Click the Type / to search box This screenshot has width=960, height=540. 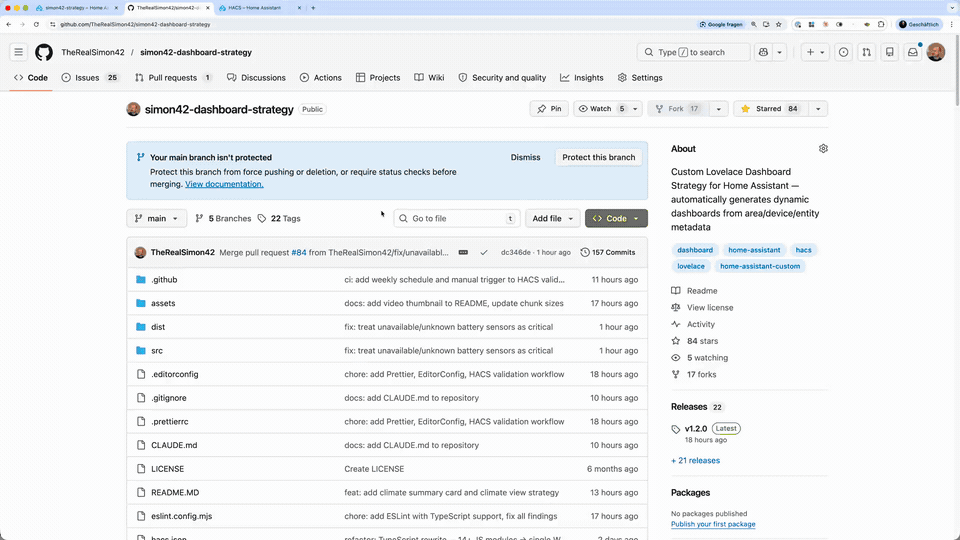coord(694,52)
